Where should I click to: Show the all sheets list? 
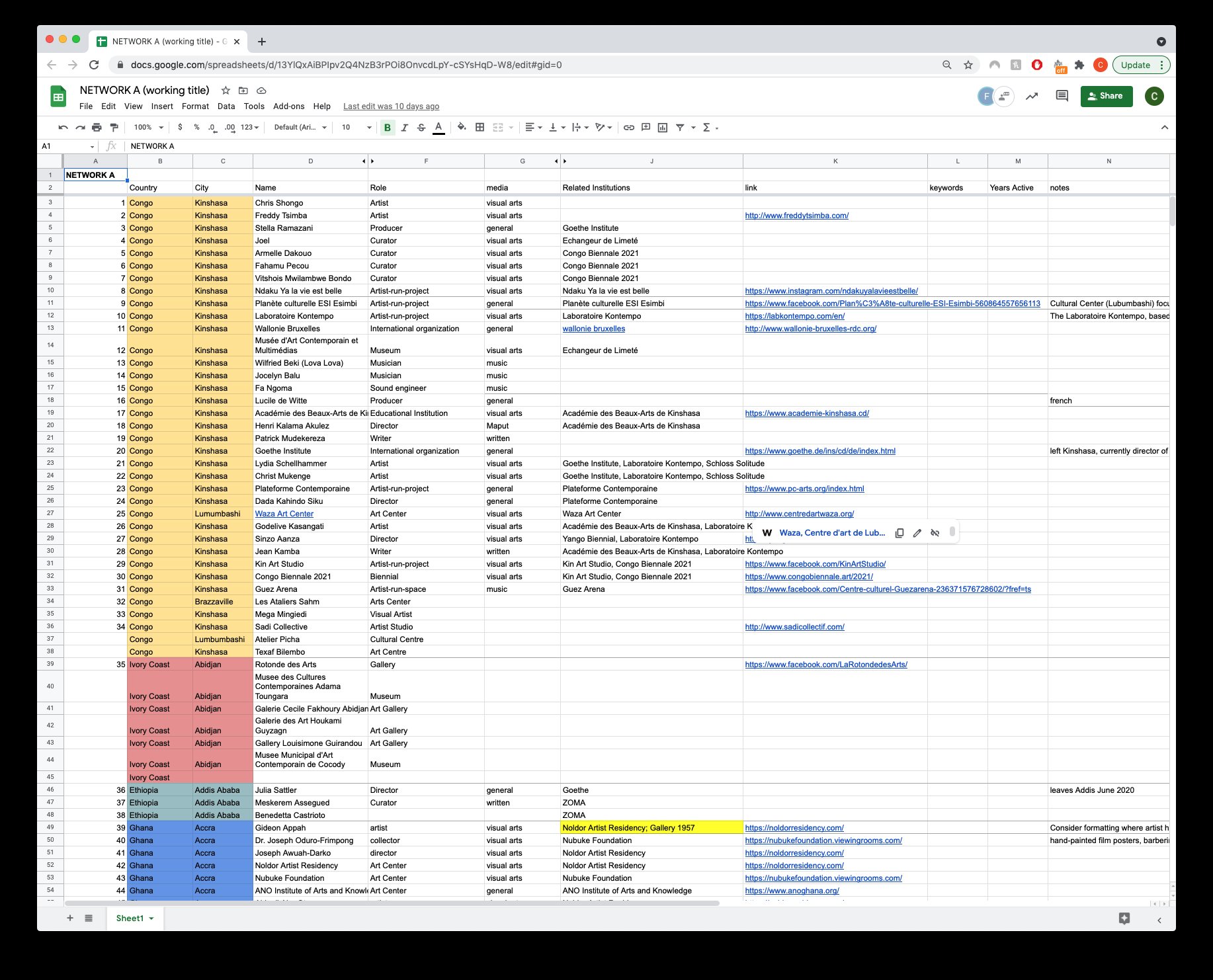[x=89, y=919]
